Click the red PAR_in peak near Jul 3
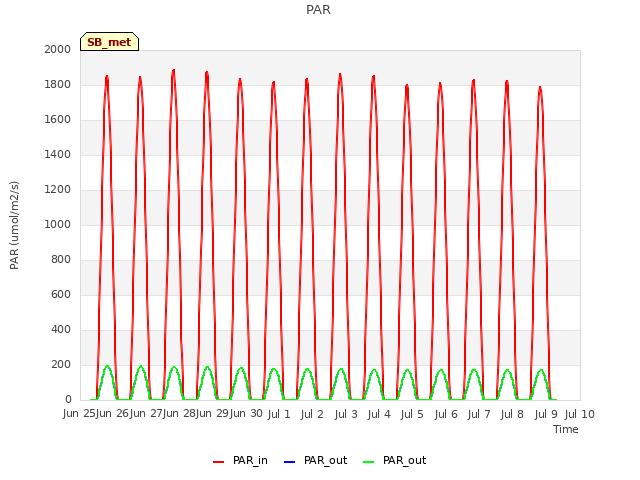Image resolution: width=640 pixels, height=480 pixels. [340, 75]
